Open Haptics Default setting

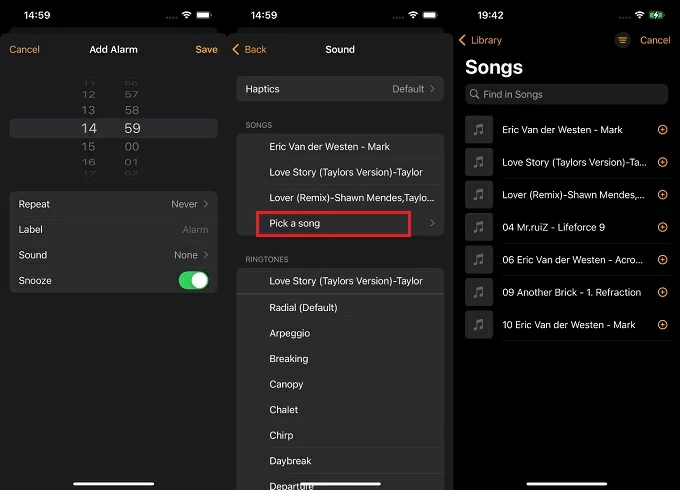tap(340, 89)
